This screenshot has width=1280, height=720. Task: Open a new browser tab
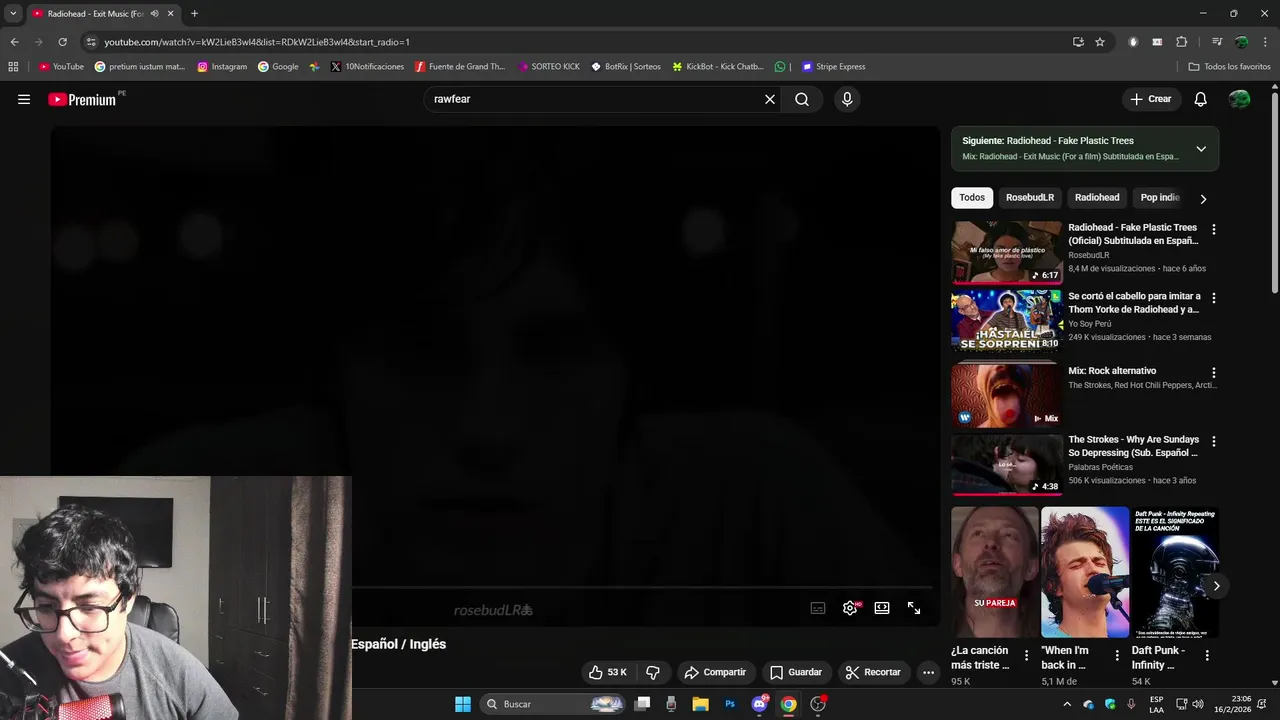coord(194,14)
